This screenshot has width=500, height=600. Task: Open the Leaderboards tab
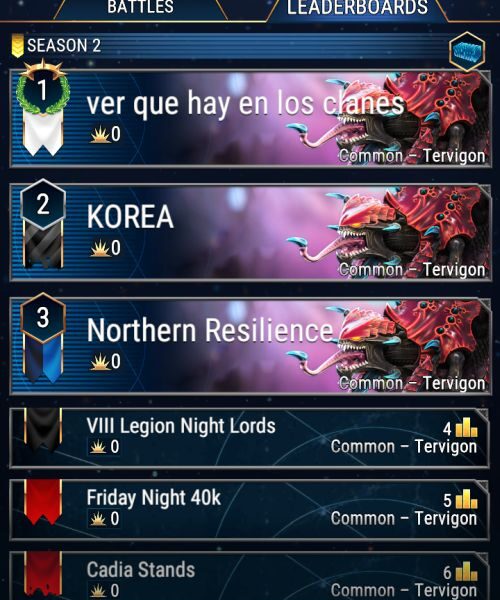click(x=357, y=8)
